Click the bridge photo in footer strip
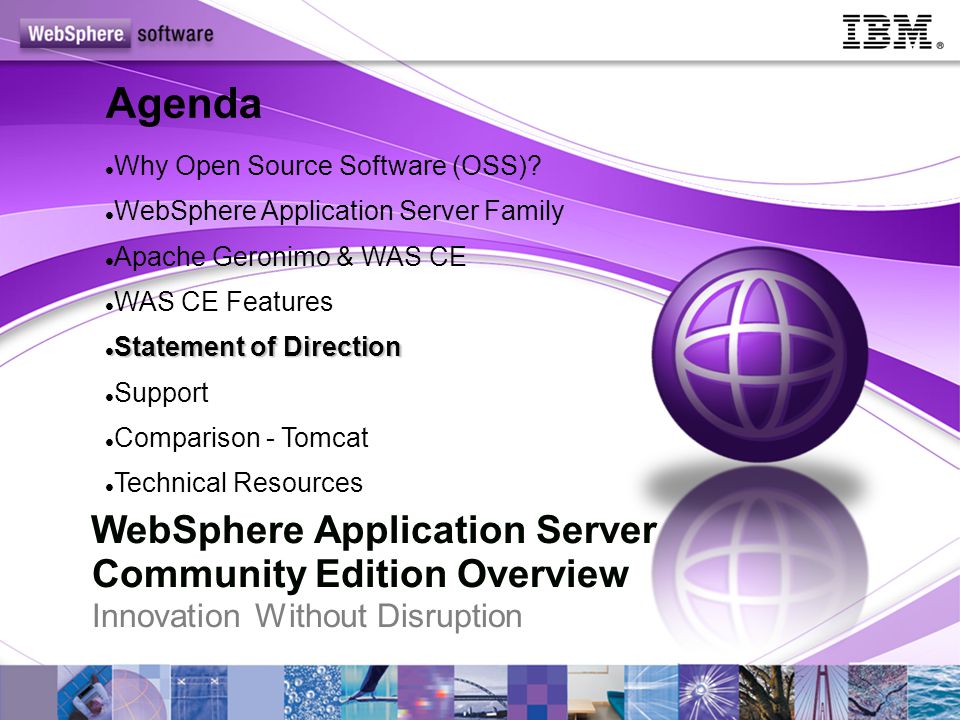Screen dimensions: 960x720 (x=481, y=692)
